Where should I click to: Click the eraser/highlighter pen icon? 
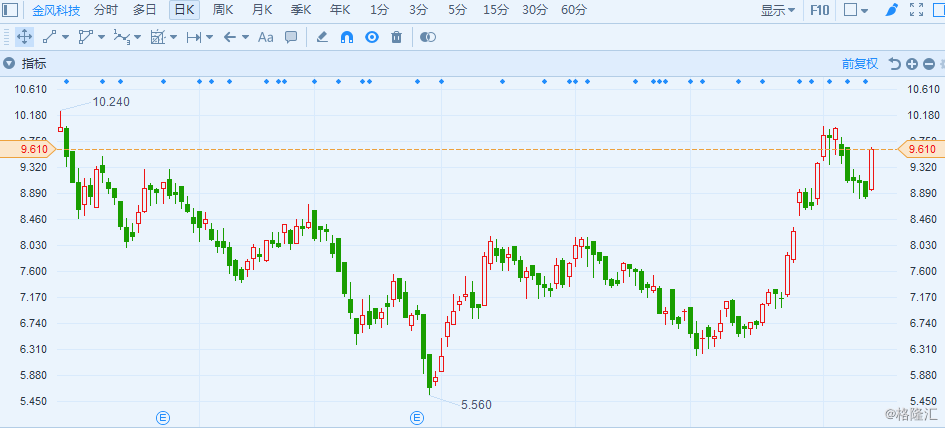point(322,37)
